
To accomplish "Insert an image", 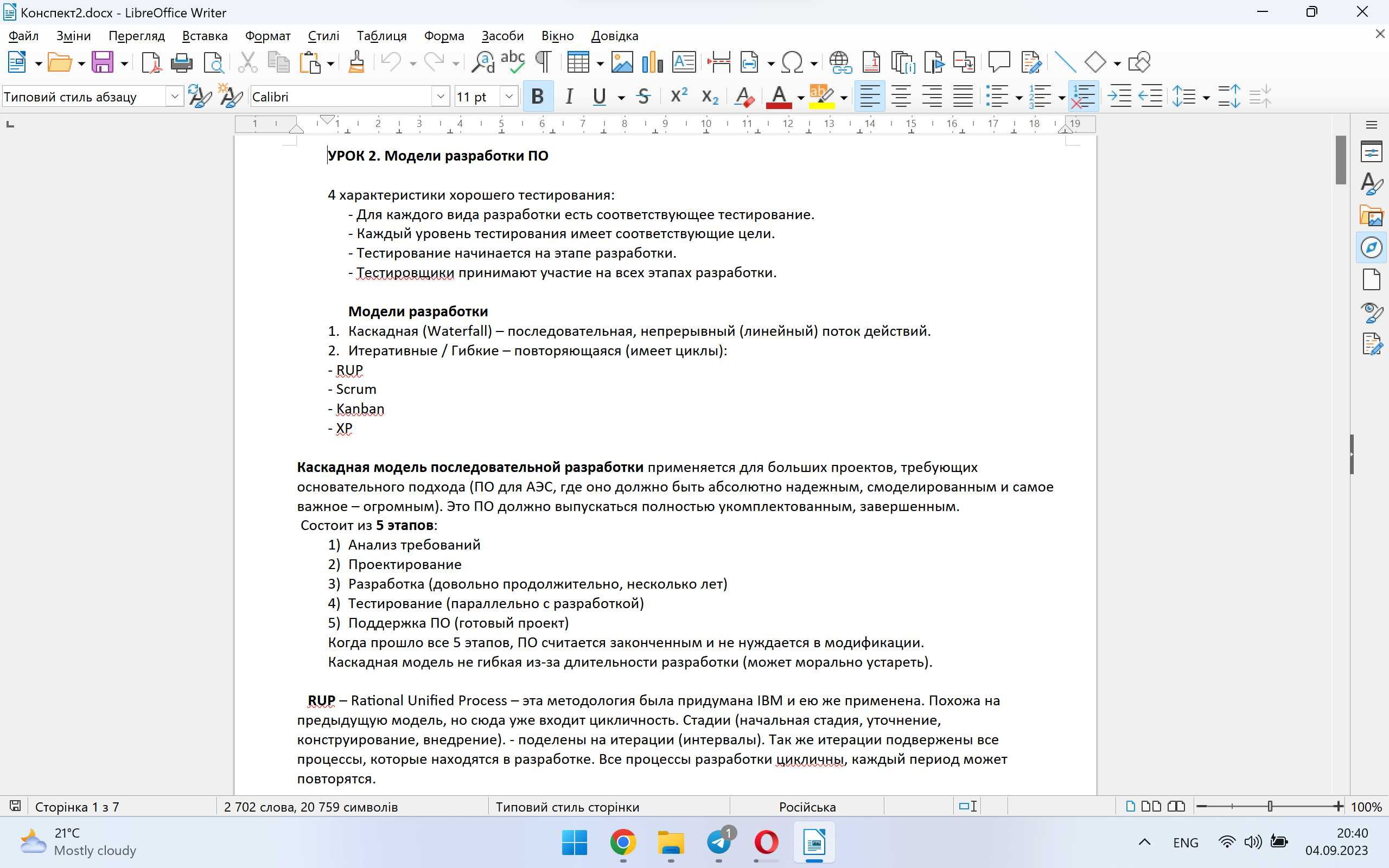I will [x=622, y=62].
